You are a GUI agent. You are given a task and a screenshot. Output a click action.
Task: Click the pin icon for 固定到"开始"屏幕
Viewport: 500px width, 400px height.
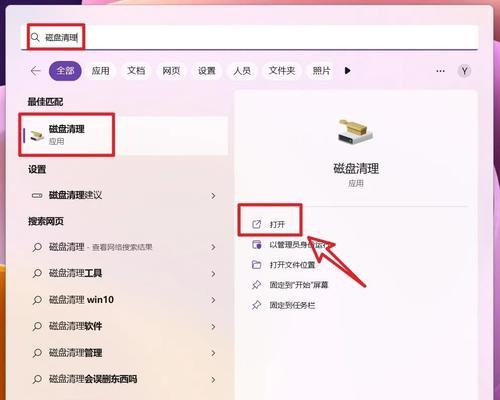(256, 285)
